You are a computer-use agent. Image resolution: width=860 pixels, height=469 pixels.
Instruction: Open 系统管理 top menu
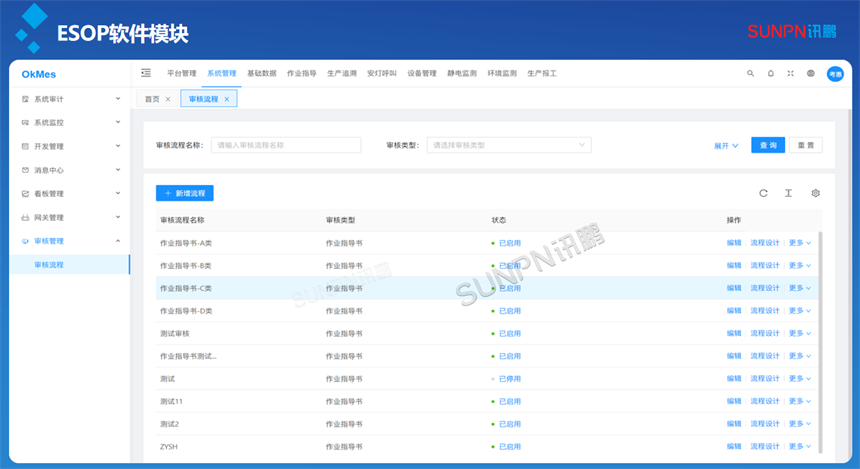(x=222, y=74)
